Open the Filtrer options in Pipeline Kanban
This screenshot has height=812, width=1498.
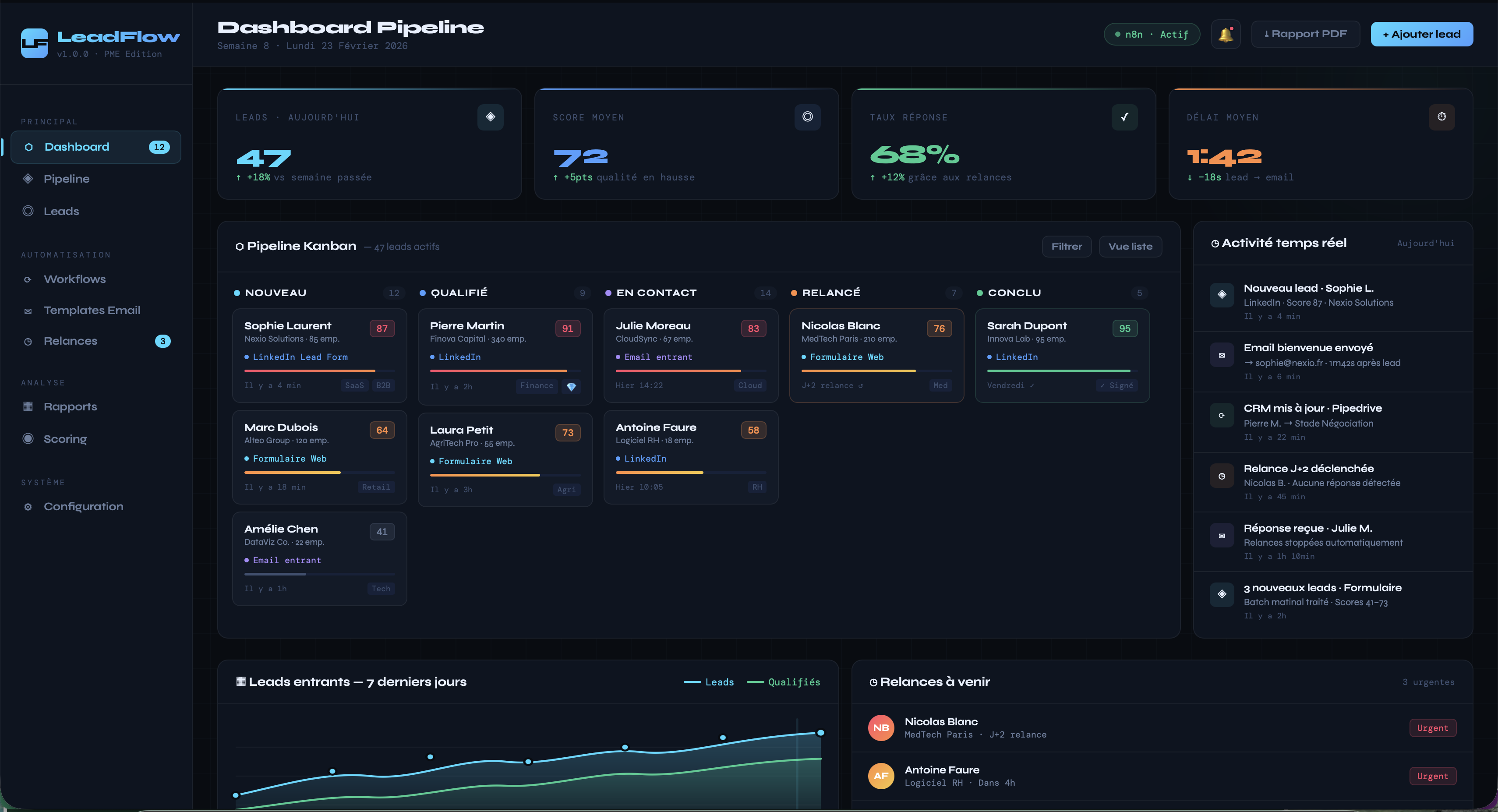[1067, 246]
